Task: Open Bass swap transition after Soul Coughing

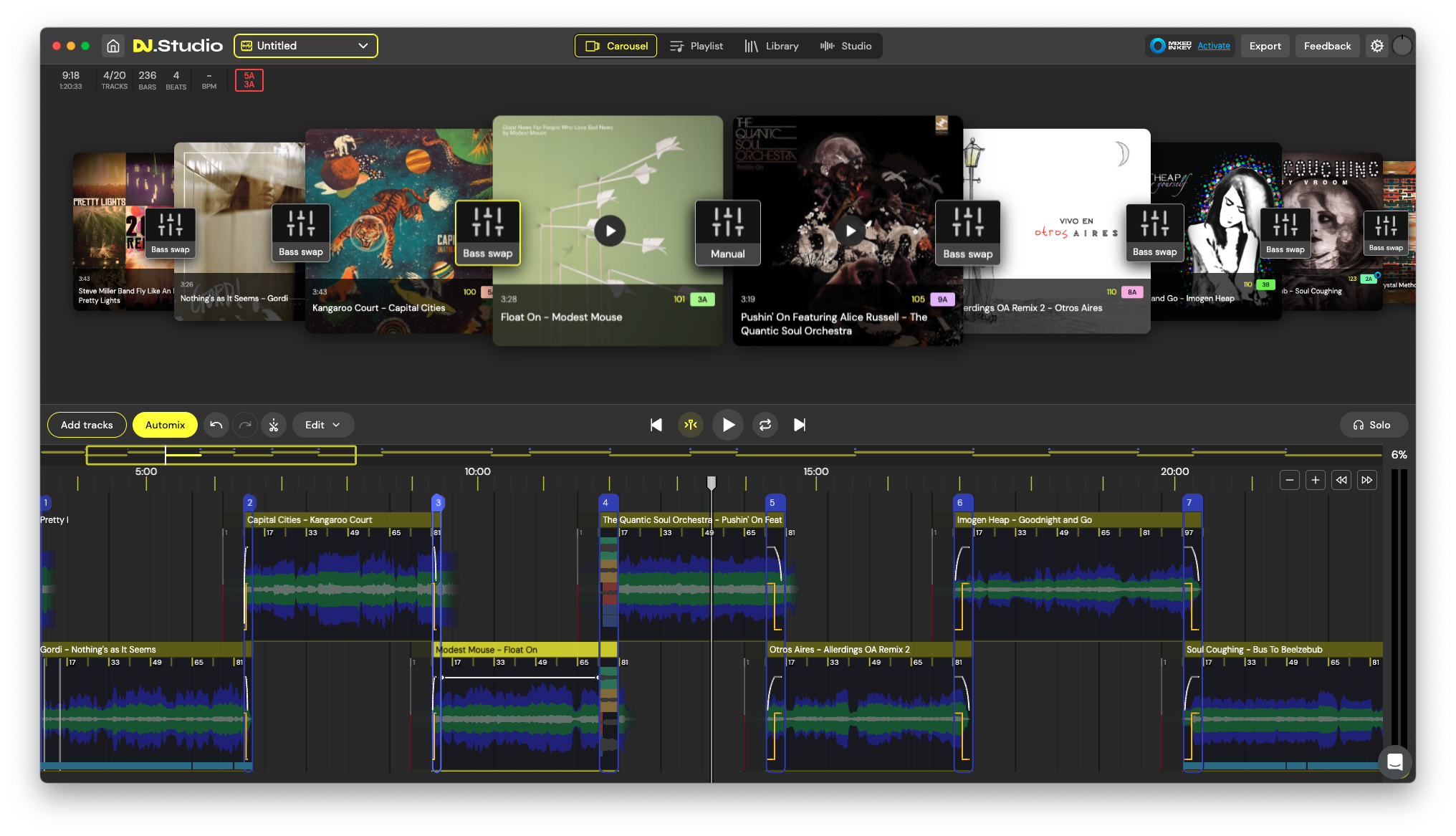Action: click(1386, 232)
